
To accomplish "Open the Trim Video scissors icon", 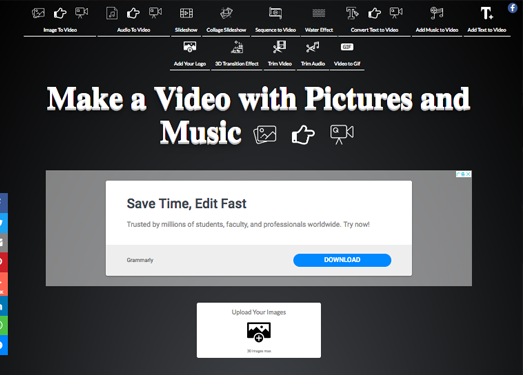I will (280, 47).
